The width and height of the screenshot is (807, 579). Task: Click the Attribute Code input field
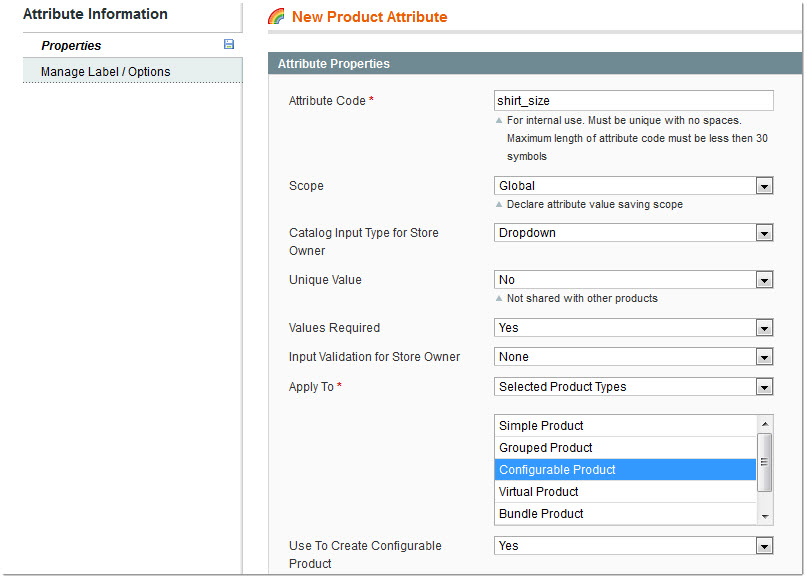(x=634, y=100)
